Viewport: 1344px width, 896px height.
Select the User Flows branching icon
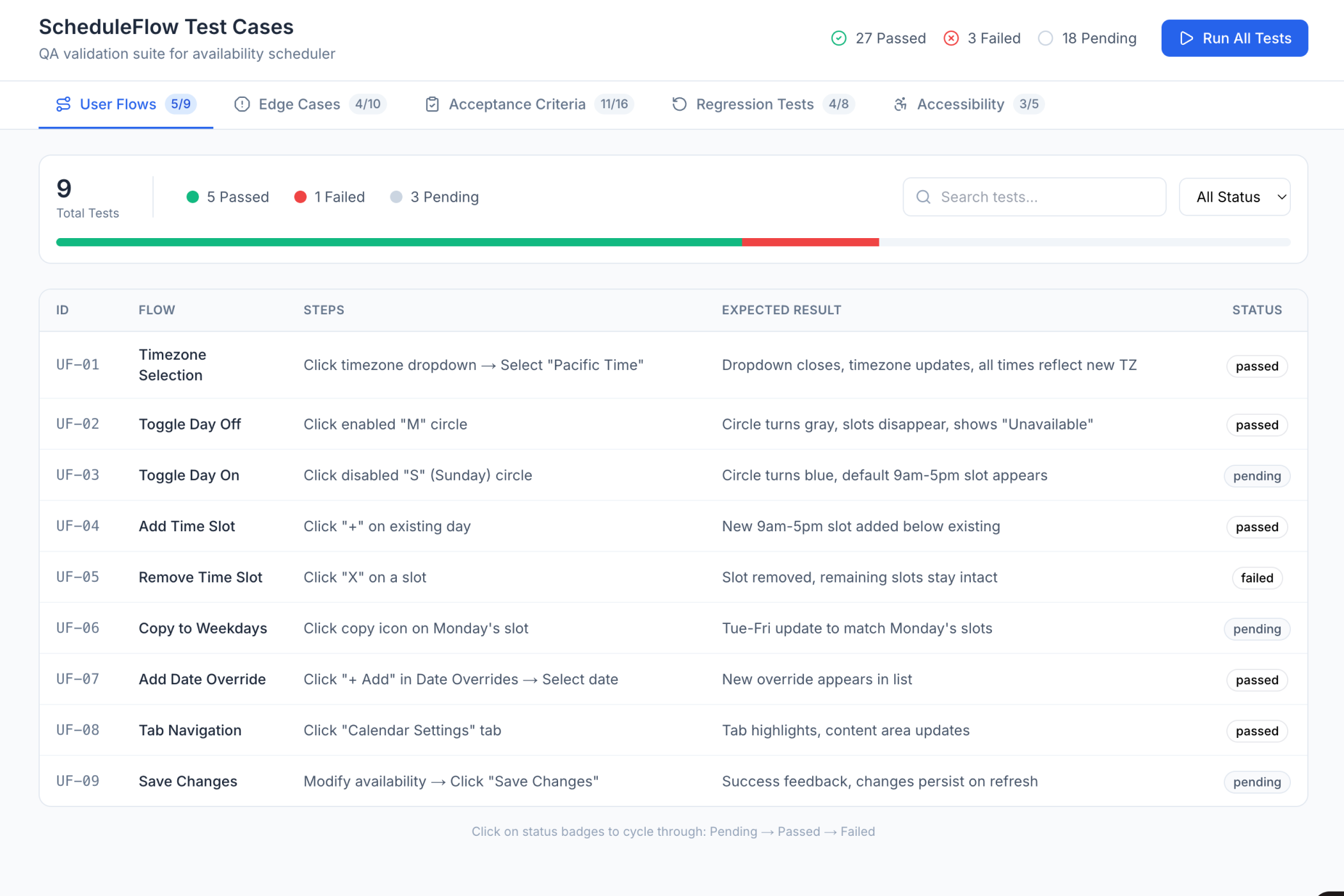click(x=63, y=104)
